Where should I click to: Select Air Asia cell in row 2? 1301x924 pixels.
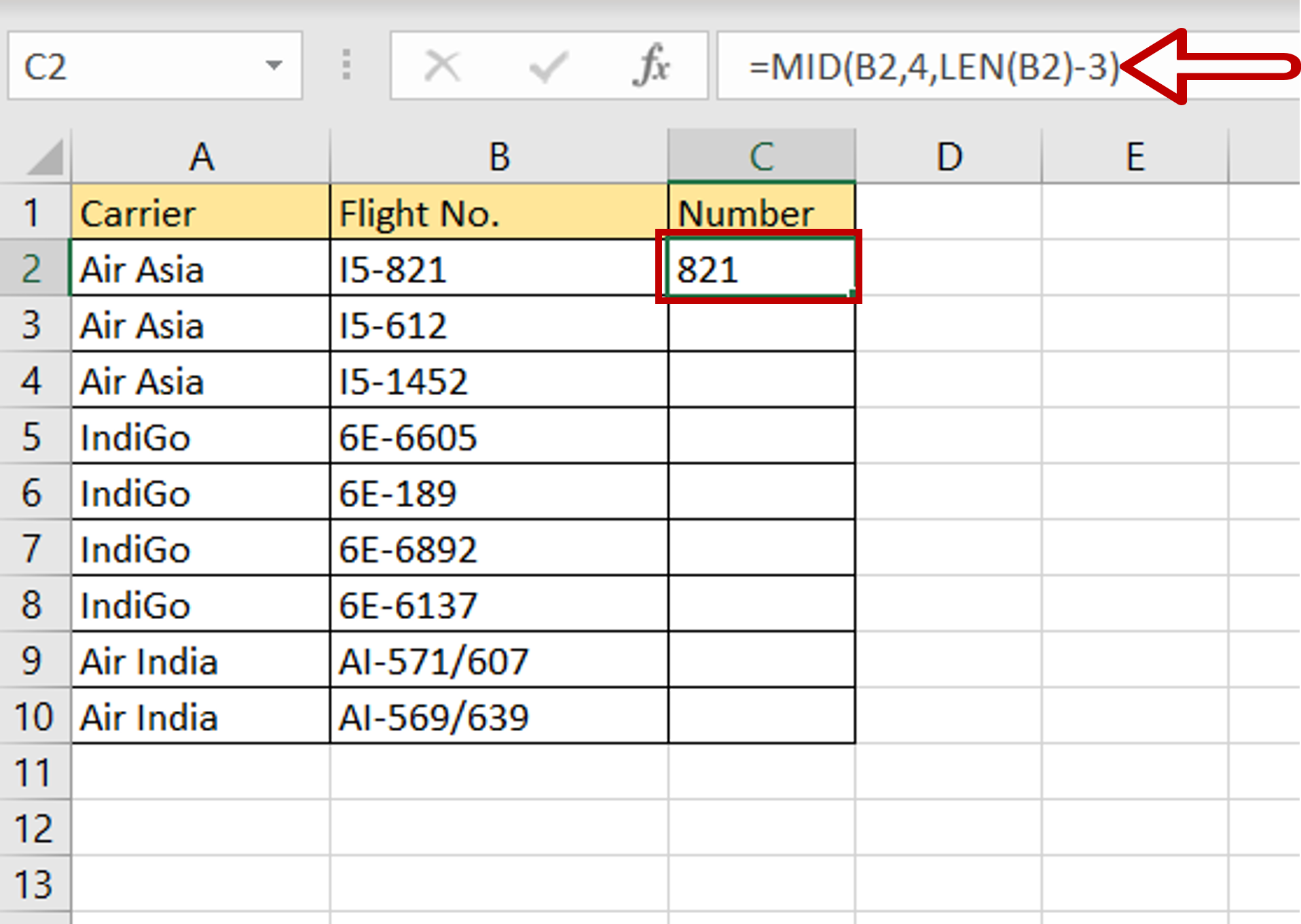[201, 267]
